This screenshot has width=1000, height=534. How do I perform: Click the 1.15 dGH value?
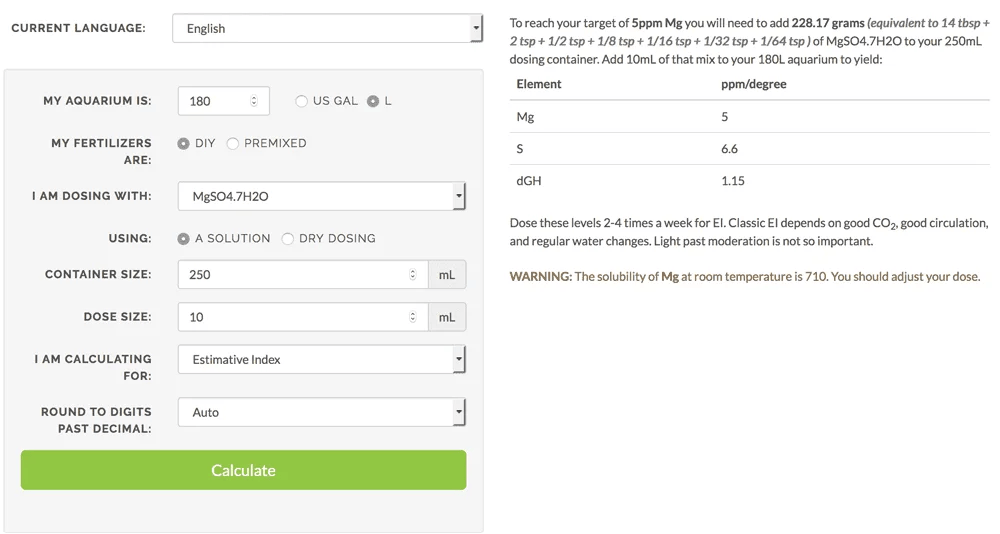coord(733,181)
